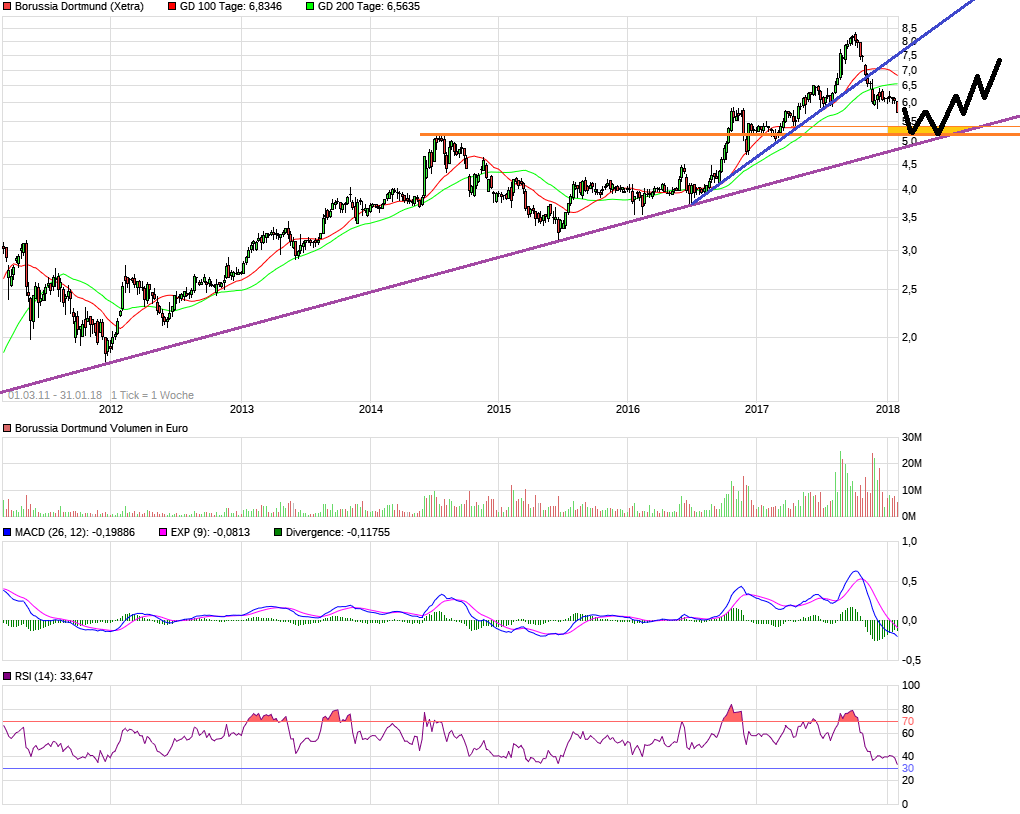Viewport: 1020px width, 814px height.
Task: Click the magenta EXP (9) legend square
Action: pos(163,532)
